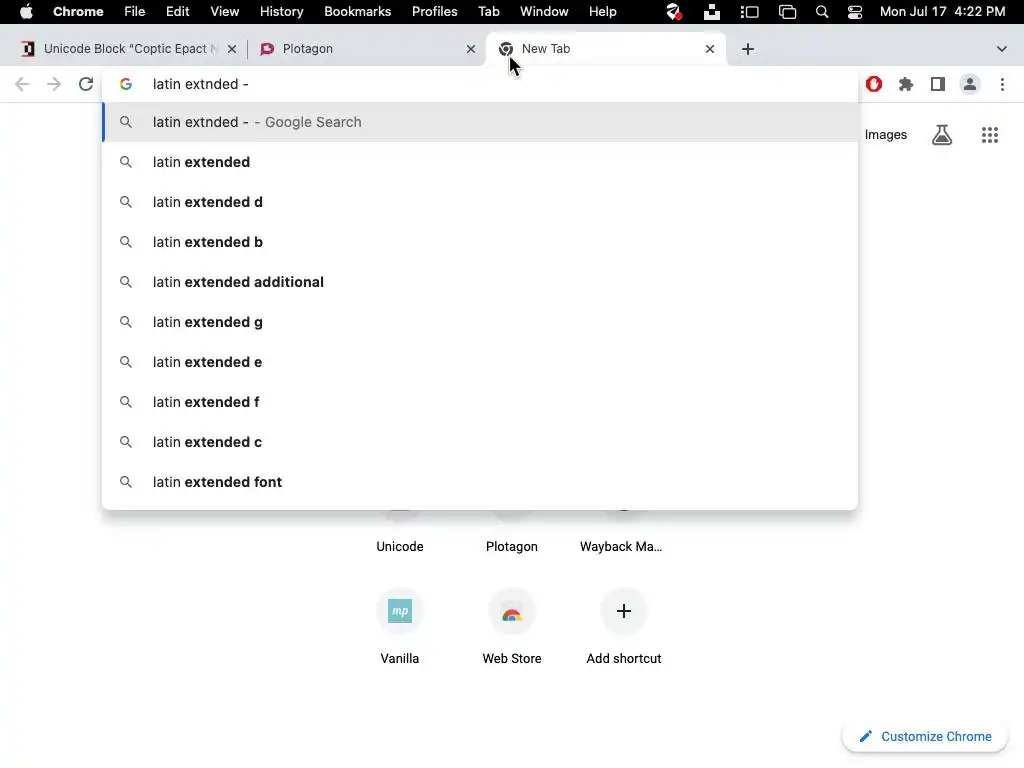This screenshot has height=768, width=1024.
Task: Open macOS Control Center icon
Action: point(855,12)
